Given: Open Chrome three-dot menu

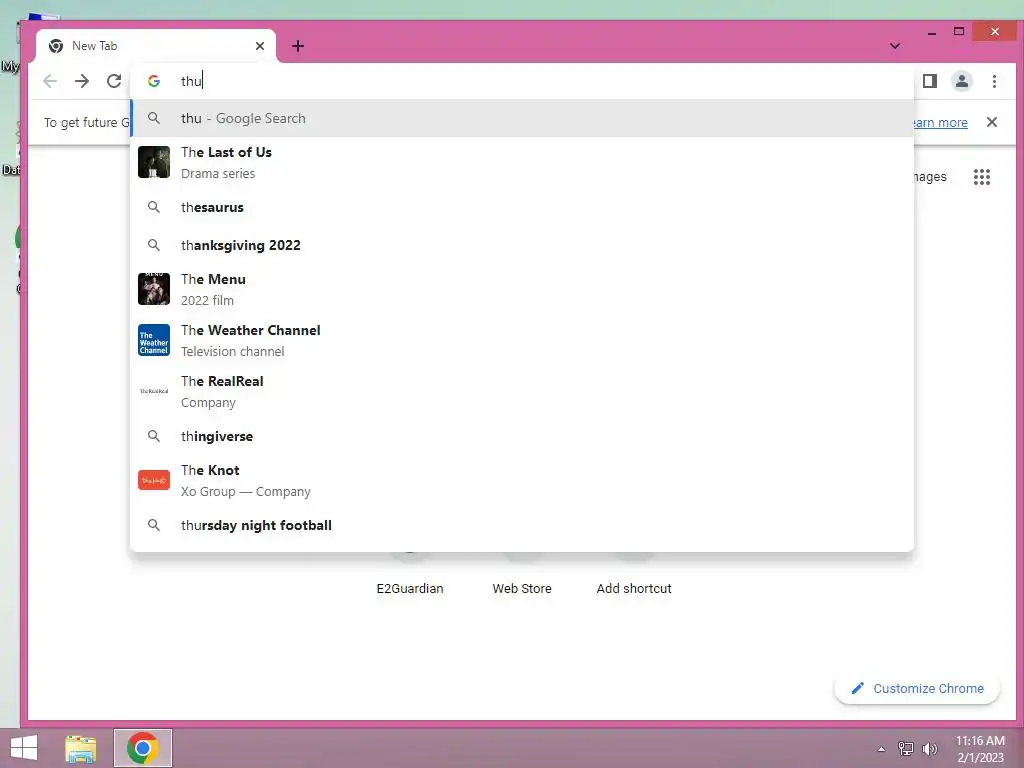Looking at the screenshot, I should point(994,81).
